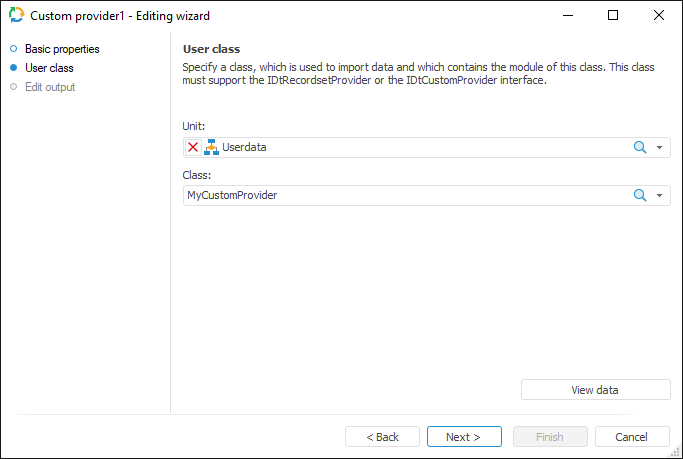This screenshot has height=459, width=683.
Task: Go to the Basic properties step
Action: pos(61,49)
